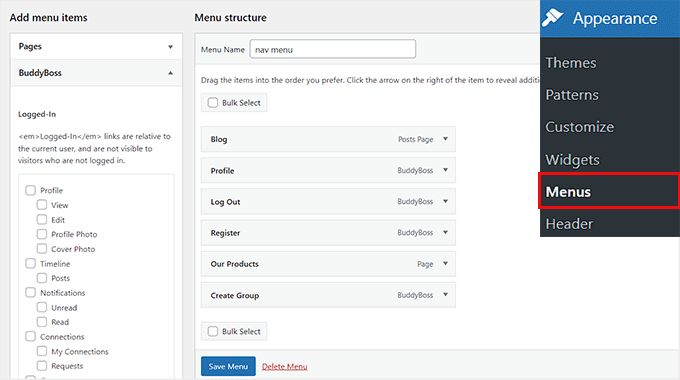Tick the Profile checkbox in BuddyBoss list
Screen dimensions: 680x380
(x=30, y=190)
